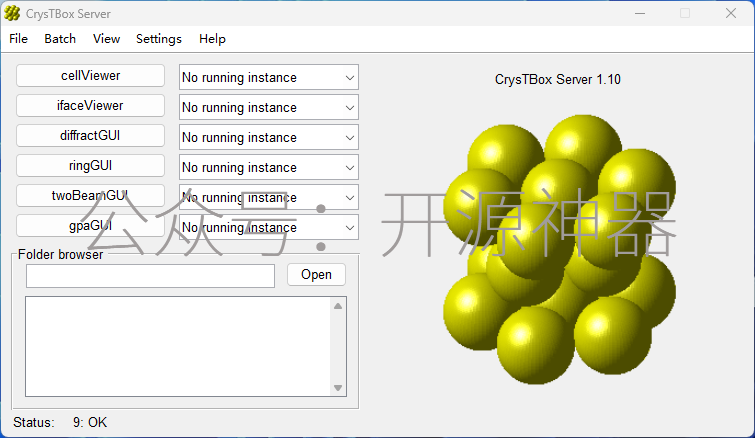Expand the ringGUI instance dropdown
This screenshot has width=755, height=438.
[x=269, y=167]
